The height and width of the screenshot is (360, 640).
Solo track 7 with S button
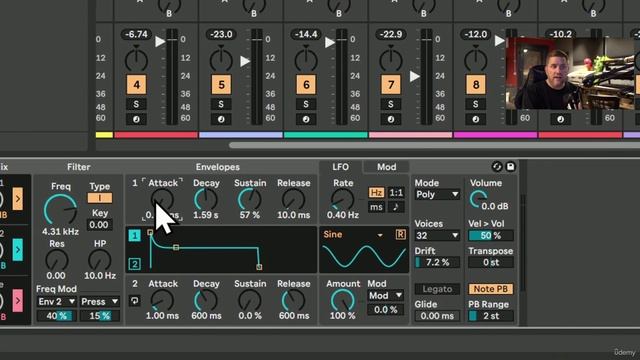391,104
